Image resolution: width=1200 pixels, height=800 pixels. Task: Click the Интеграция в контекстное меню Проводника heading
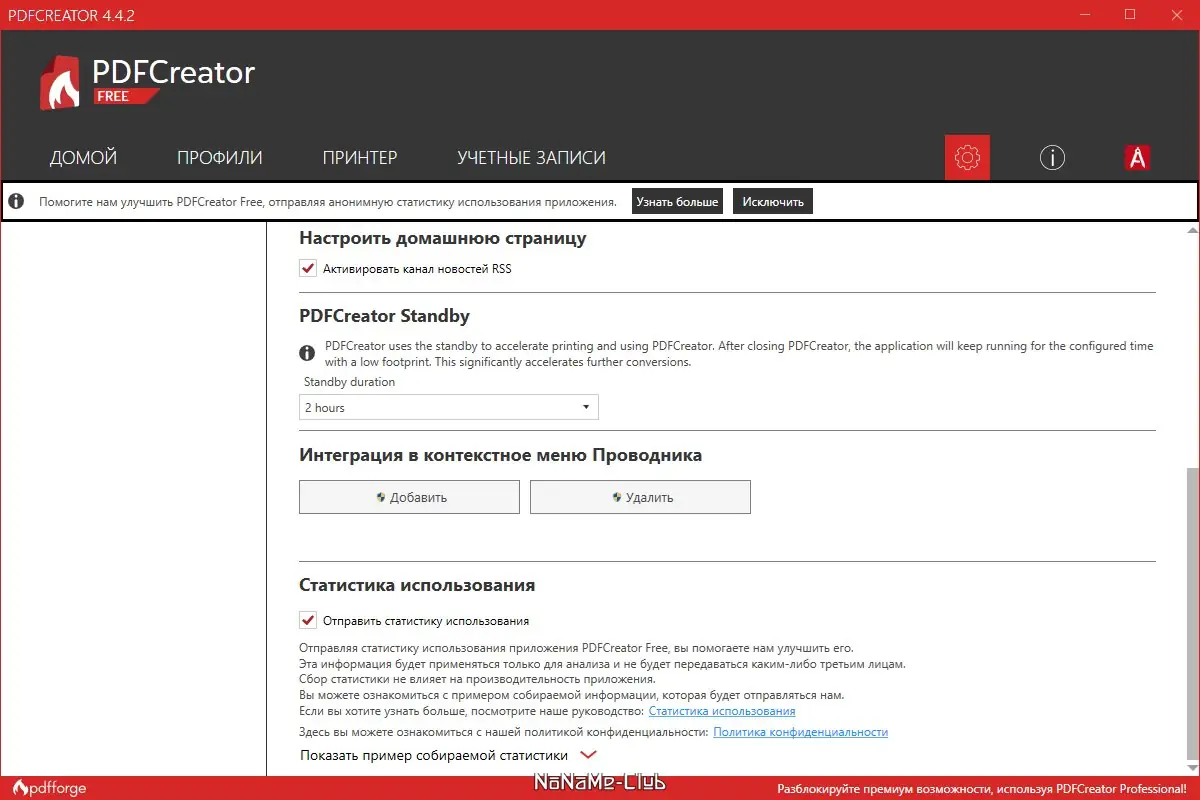coord(500,455)
